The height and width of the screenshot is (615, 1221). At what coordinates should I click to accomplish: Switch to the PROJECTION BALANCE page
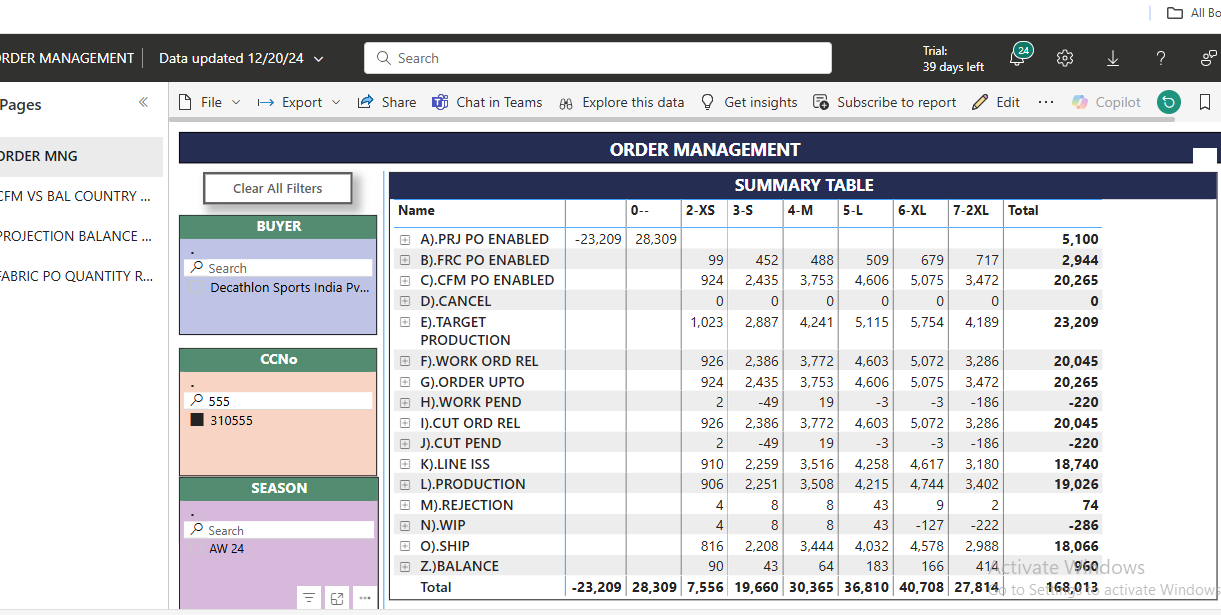click(x=76, y=236)
